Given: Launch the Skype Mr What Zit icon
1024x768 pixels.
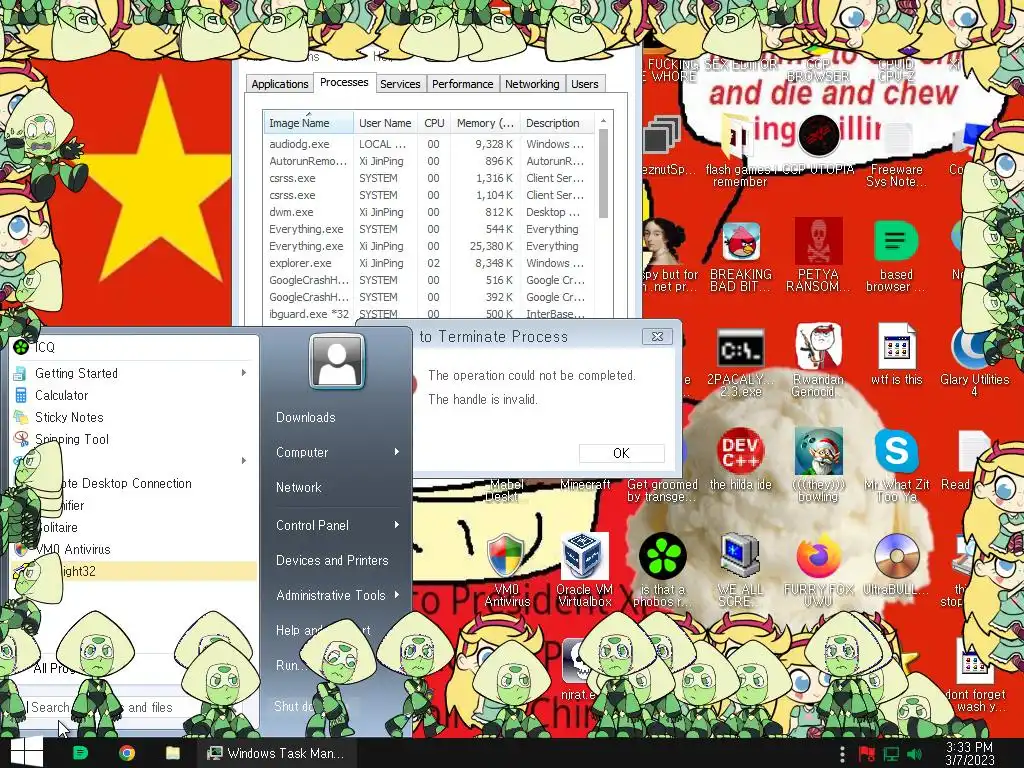Looking at the screenshot, I should 897,451.
